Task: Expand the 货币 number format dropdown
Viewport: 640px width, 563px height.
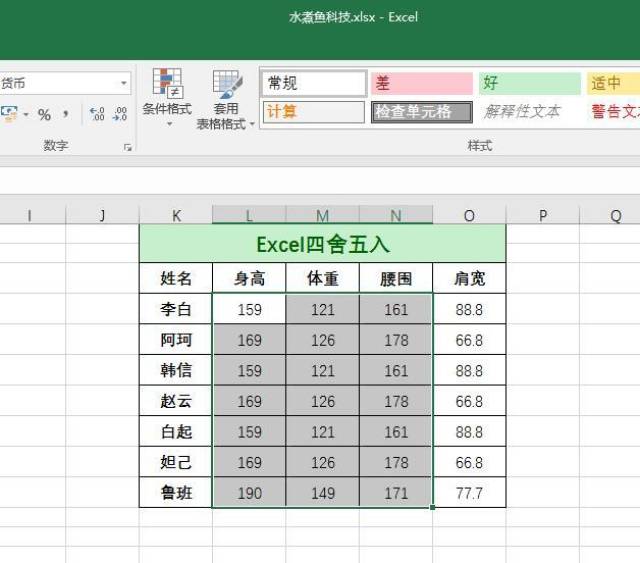Action: [124, 84]
